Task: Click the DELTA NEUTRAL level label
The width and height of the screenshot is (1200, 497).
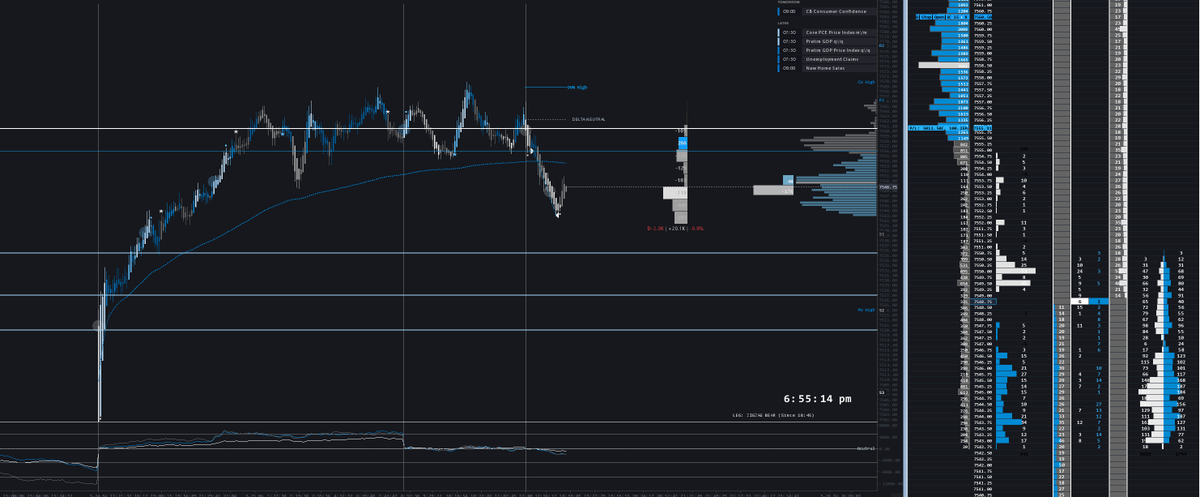Action: tap(589, 119)
